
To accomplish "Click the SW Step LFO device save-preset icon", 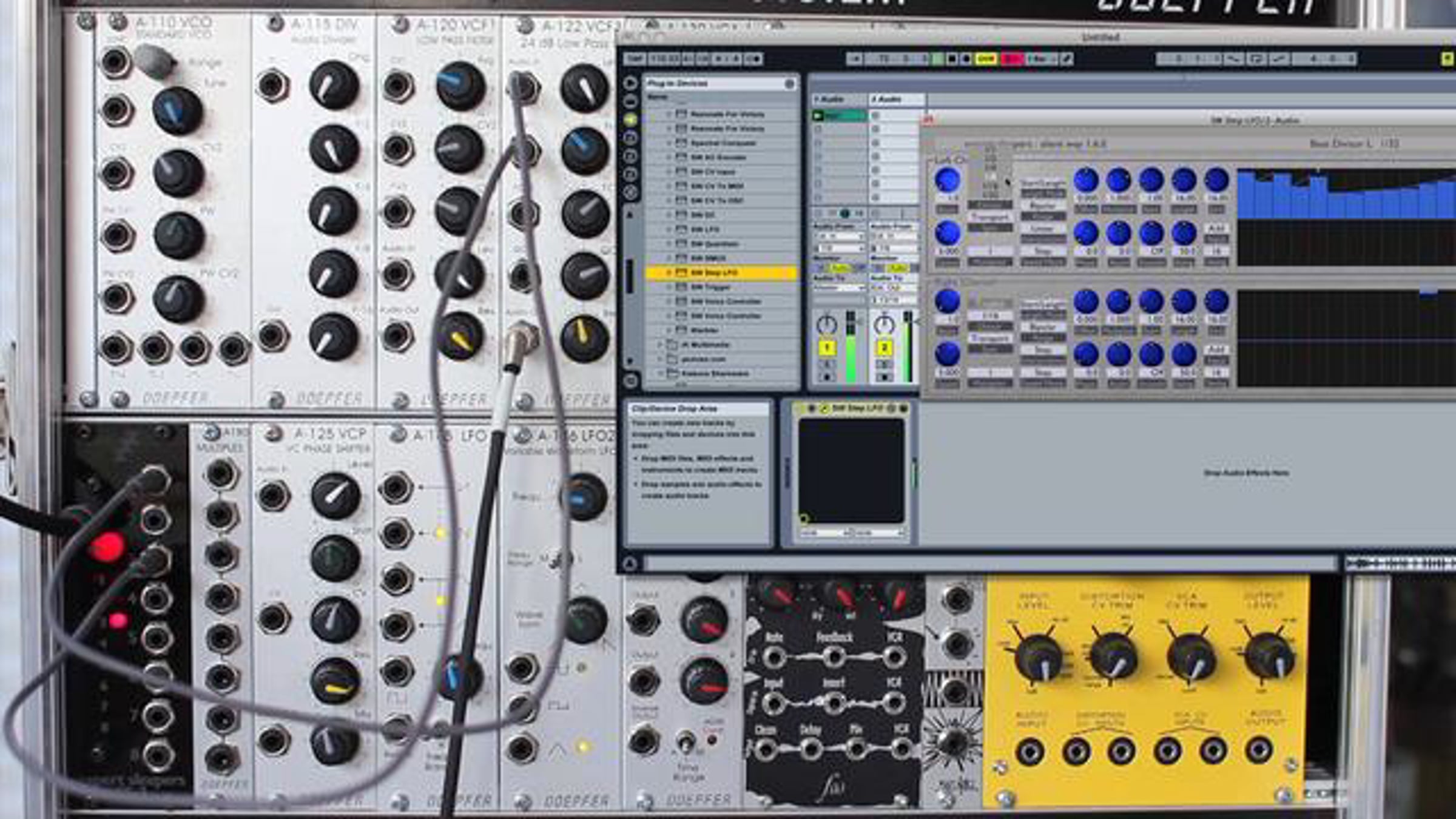I will [x=903, y=409].
